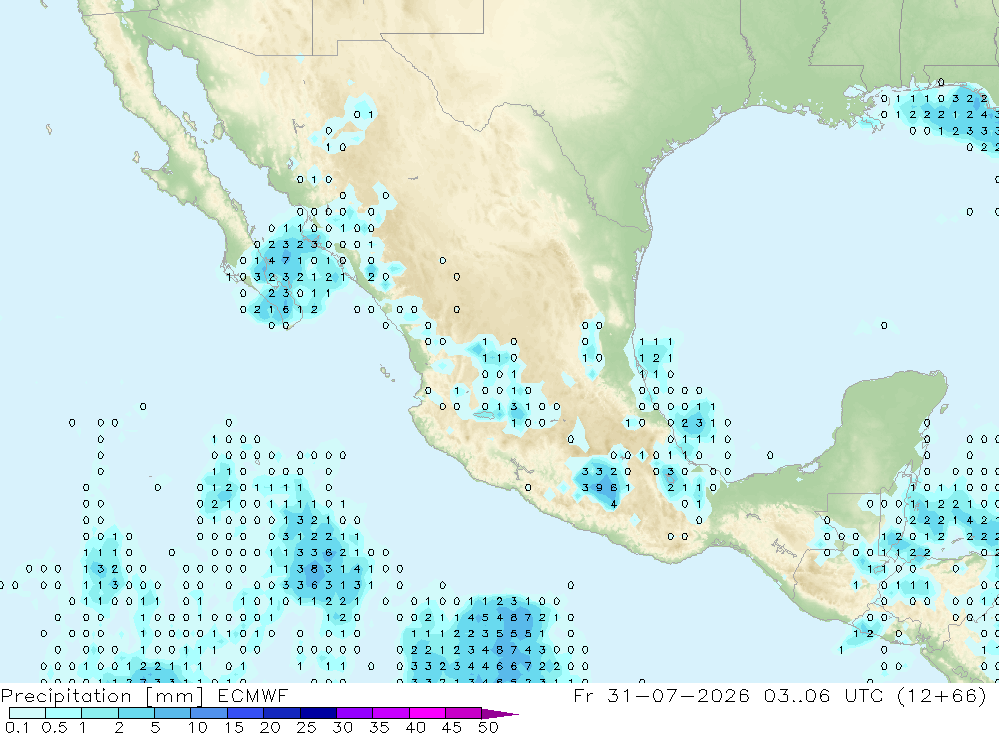Click the 'Precipitation' title word
Viewport: 1000px width, 733px height.
point(66,696)
